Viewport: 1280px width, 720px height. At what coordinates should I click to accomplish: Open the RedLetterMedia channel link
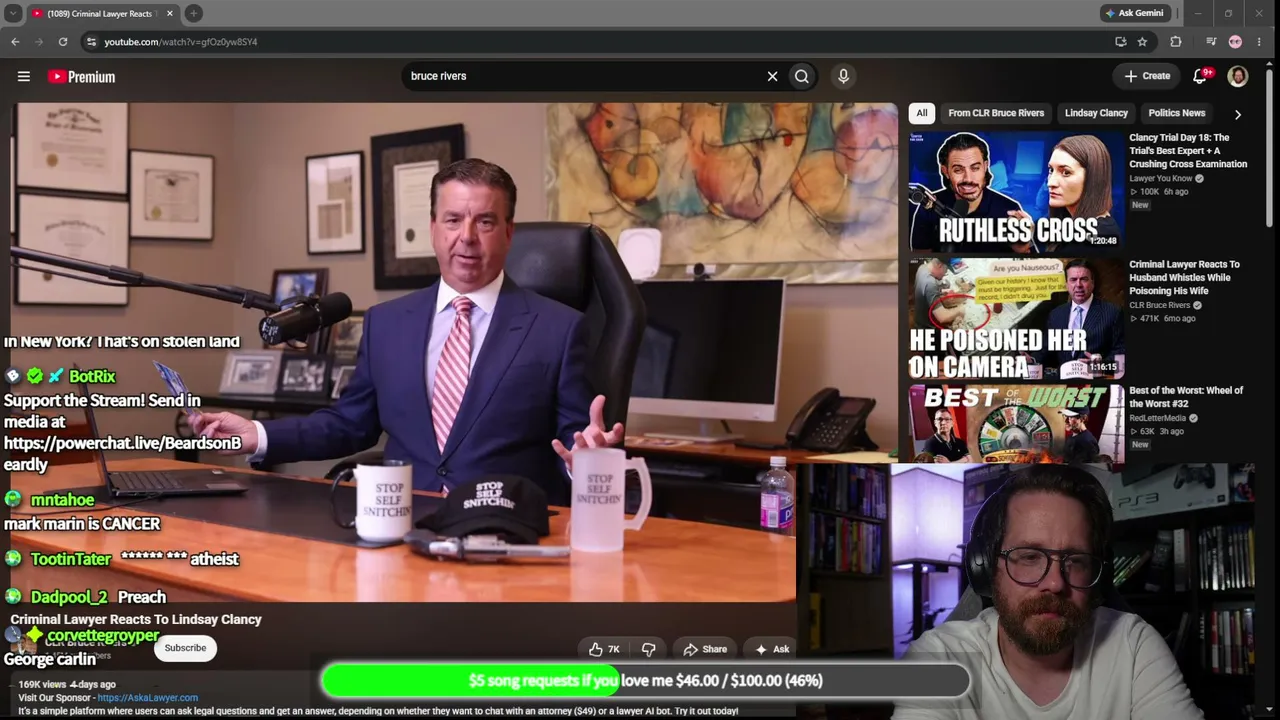(1157, 418)
